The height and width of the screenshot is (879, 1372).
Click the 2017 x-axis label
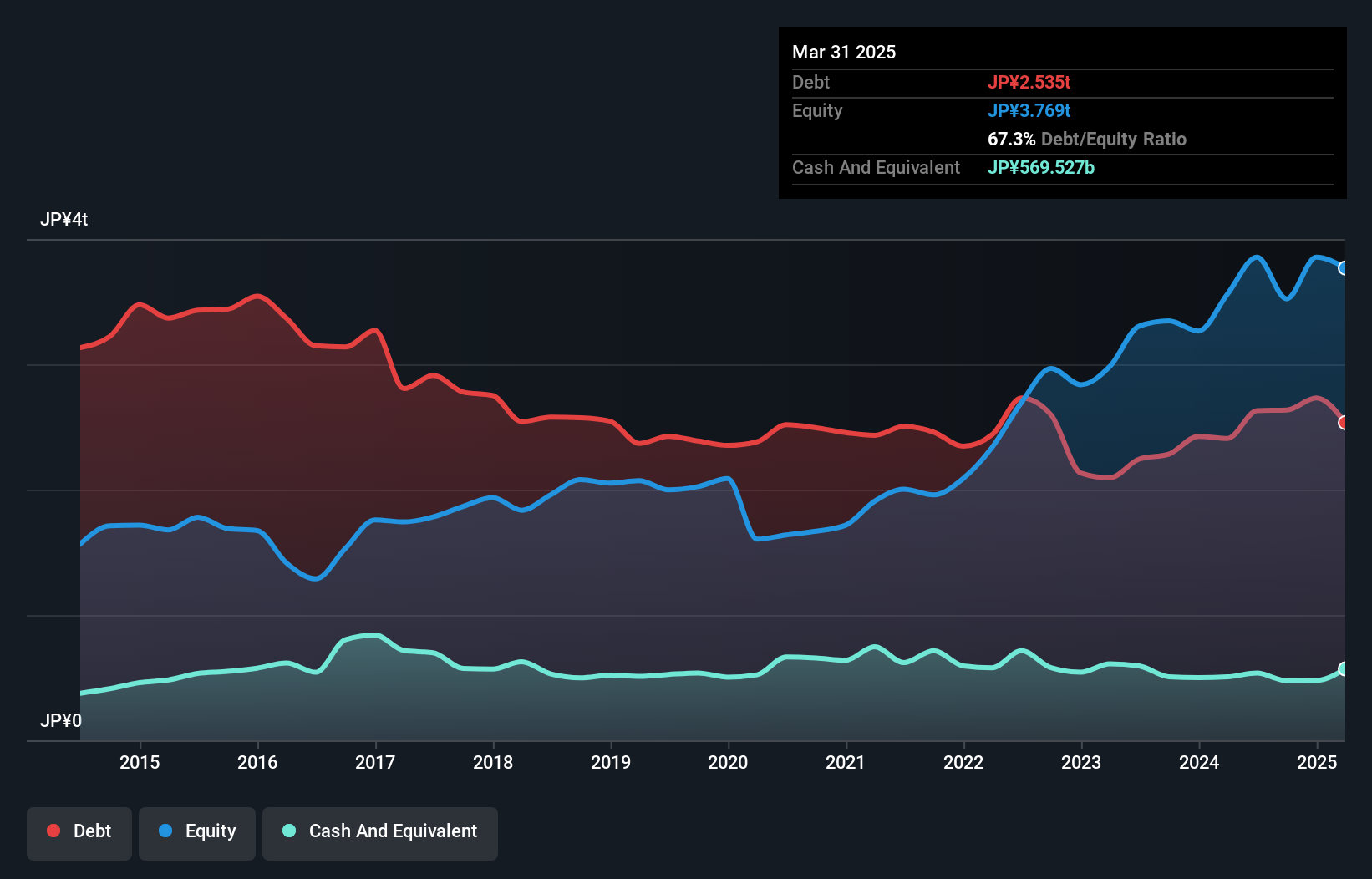click(375, 762)
